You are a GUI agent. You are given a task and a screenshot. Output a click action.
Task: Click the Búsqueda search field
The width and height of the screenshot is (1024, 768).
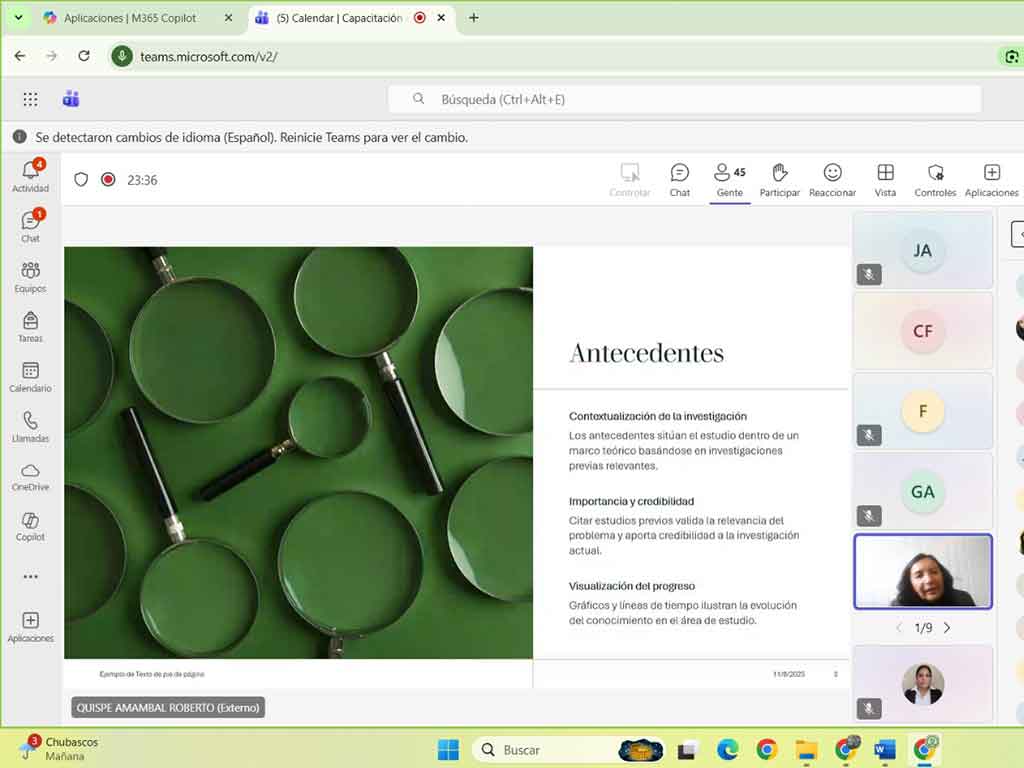pos(684,99)
